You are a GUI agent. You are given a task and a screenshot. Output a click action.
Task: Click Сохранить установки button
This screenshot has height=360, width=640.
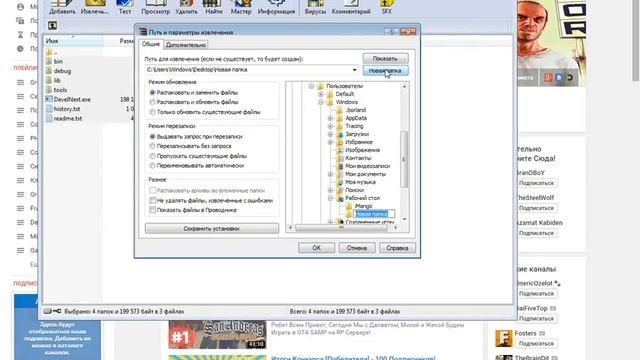(211, 229)
